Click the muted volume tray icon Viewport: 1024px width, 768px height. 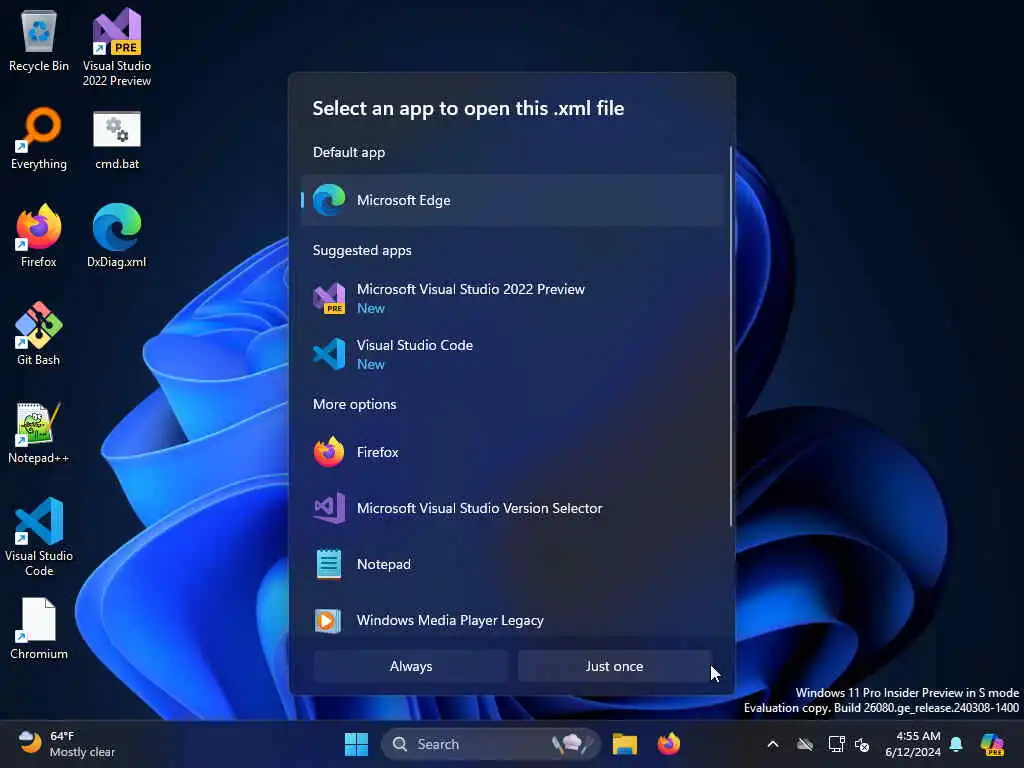click(862, 744)
